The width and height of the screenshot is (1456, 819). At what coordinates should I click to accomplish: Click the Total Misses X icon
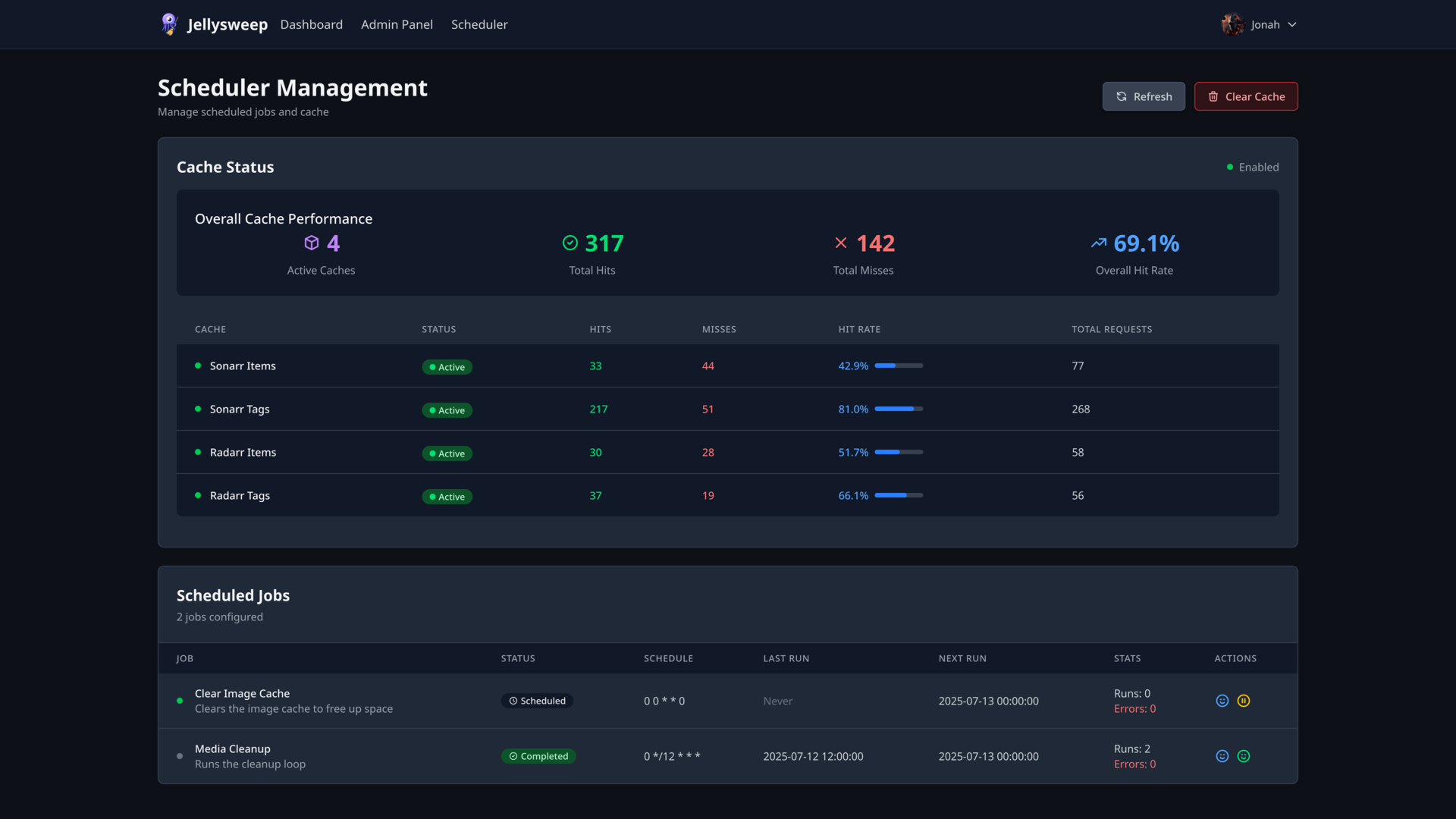(x=840, y=243)
